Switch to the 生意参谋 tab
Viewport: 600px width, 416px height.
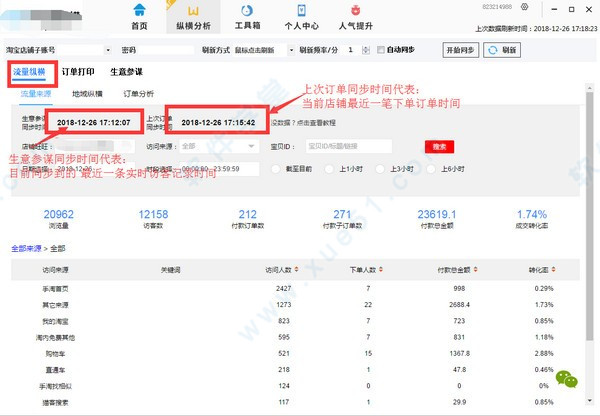(126, 72)
